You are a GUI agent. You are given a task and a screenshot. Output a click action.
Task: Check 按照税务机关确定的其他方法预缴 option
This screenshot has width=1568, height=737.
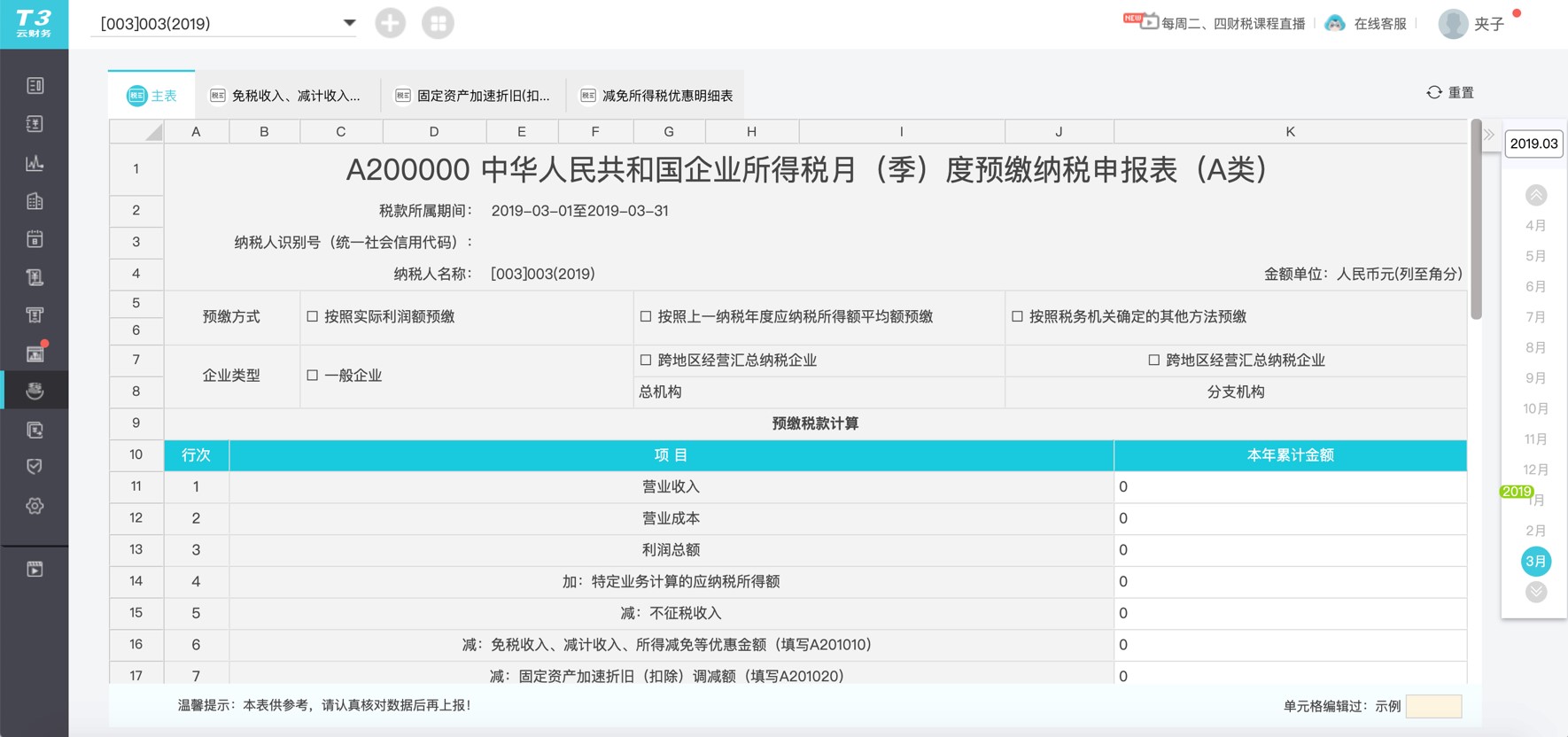point(1017,316)
